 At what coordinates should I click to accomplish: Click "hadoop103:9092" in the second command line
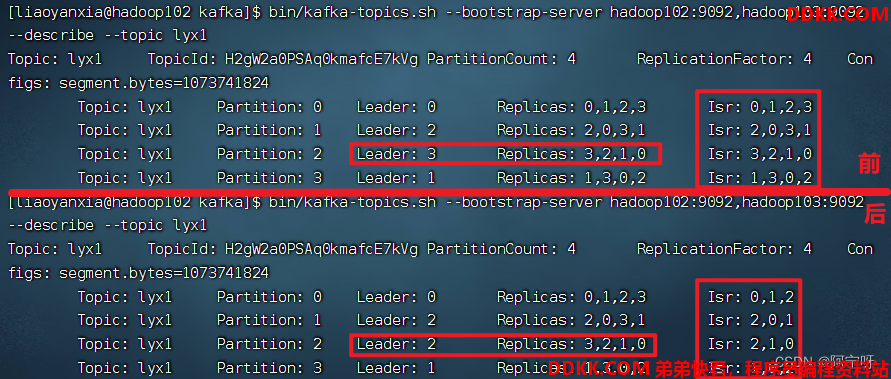pyautogui.click(x=803, y=202)
